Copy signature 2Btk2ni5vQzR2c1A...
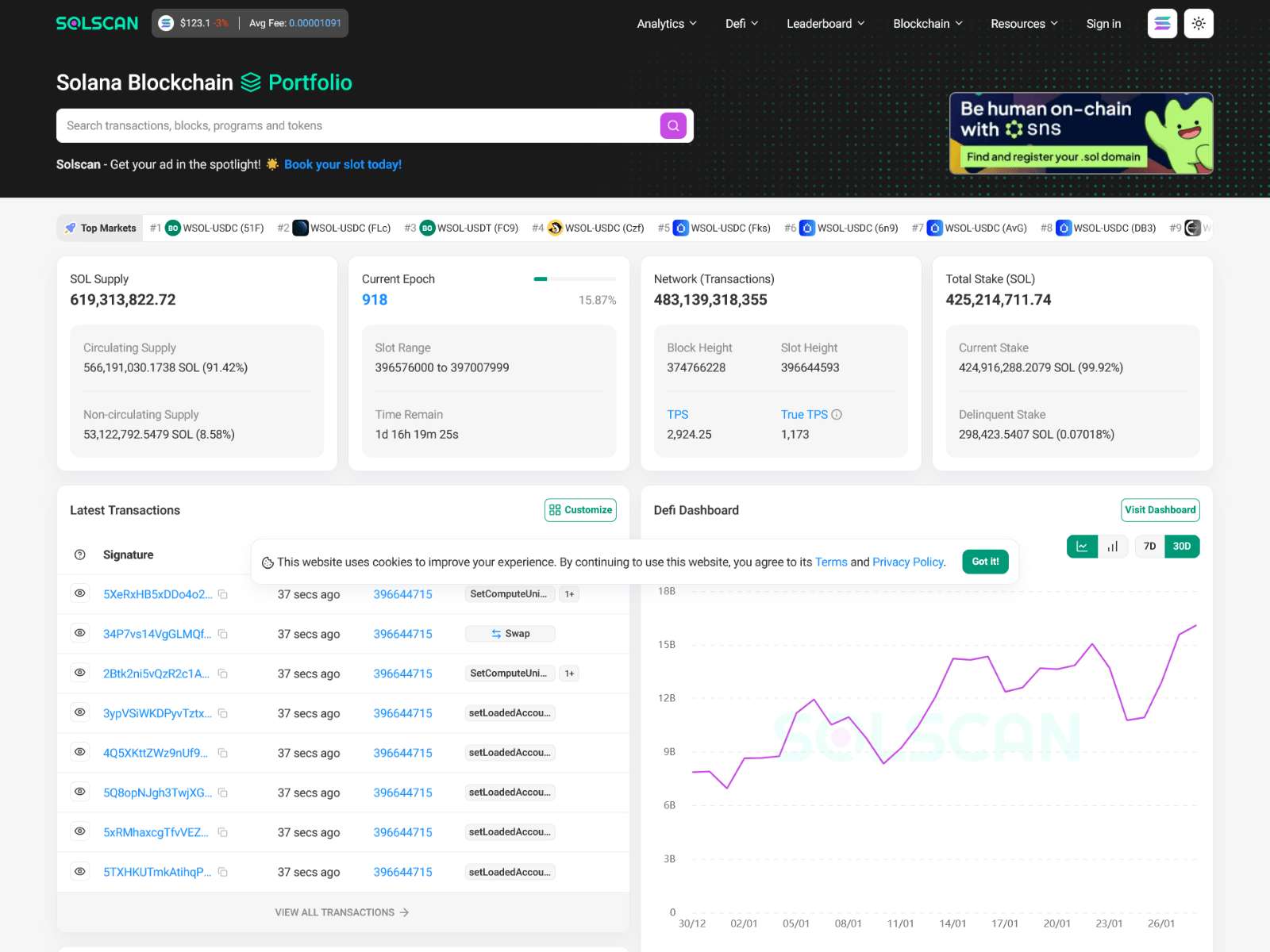 [x=223, y=674]
